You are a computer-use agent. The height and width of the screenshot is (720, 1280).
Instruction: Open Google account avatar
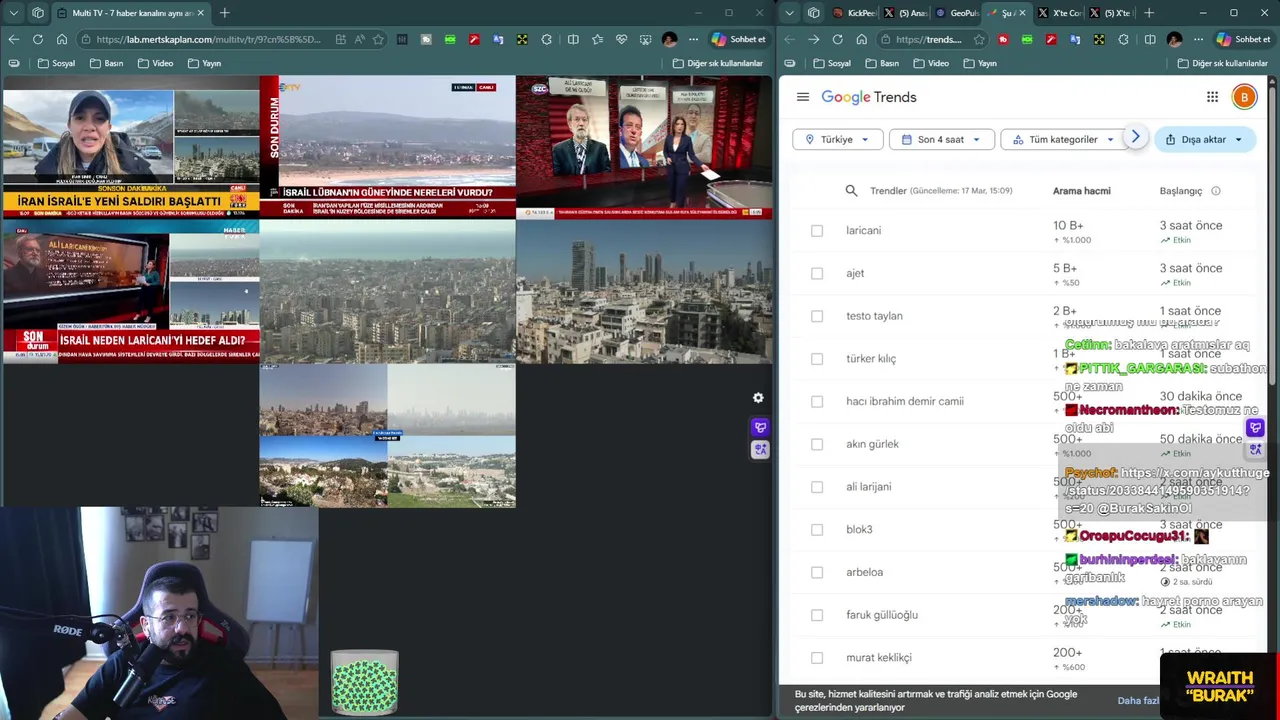tap(1244, 97)
